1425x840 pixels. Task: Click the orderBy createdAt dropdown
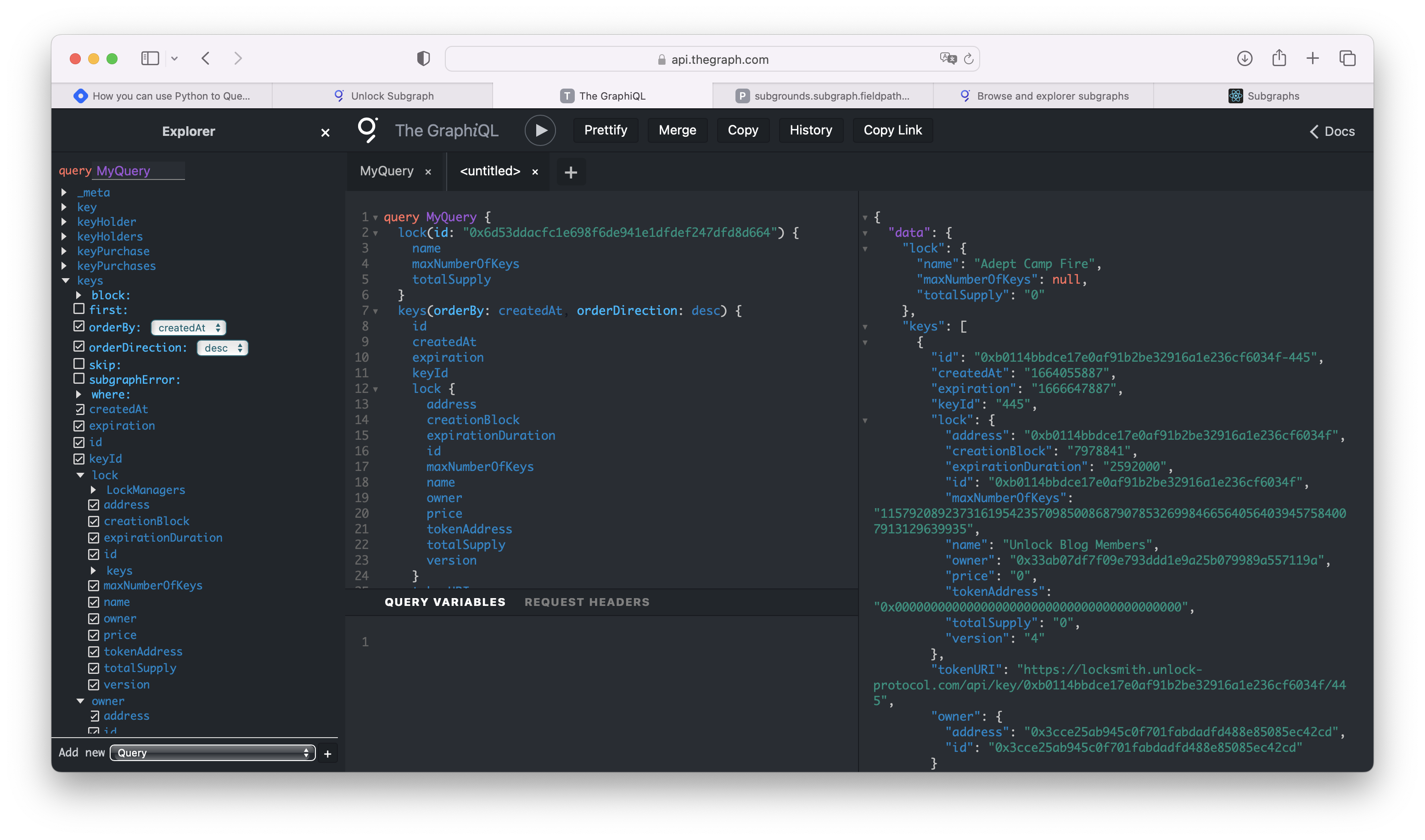[x=188, y=327]
